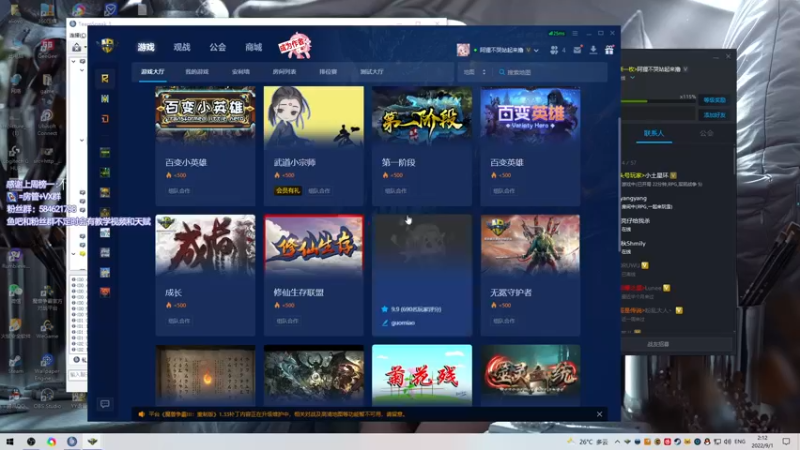Open the 第一阶段 game card
Screen dimensions: 800x450
pos(422,145)
